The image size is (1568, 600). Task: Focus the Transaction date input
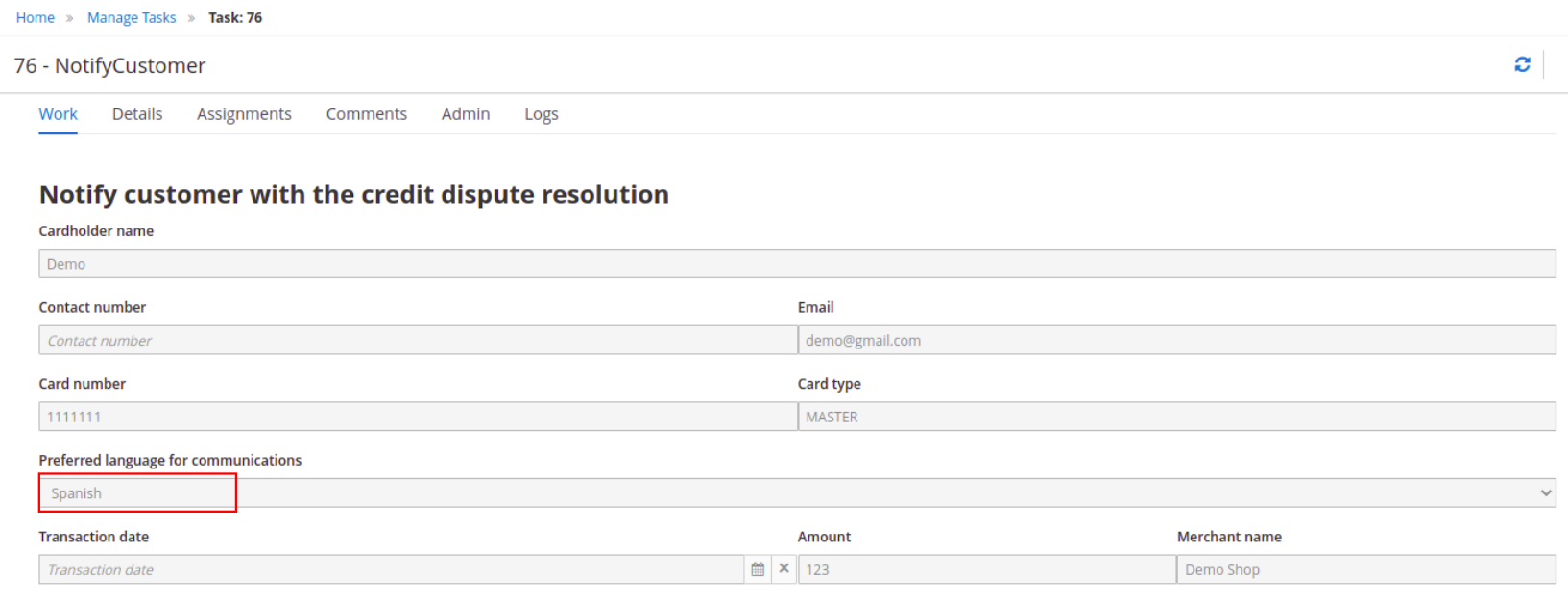391,570
